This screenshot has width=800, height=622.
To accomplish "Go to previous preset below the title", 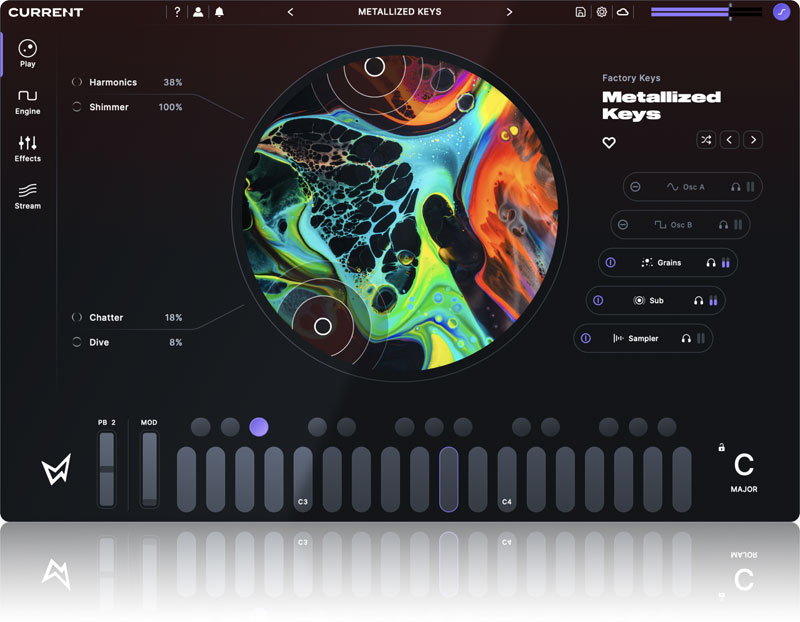I will 730,140.
